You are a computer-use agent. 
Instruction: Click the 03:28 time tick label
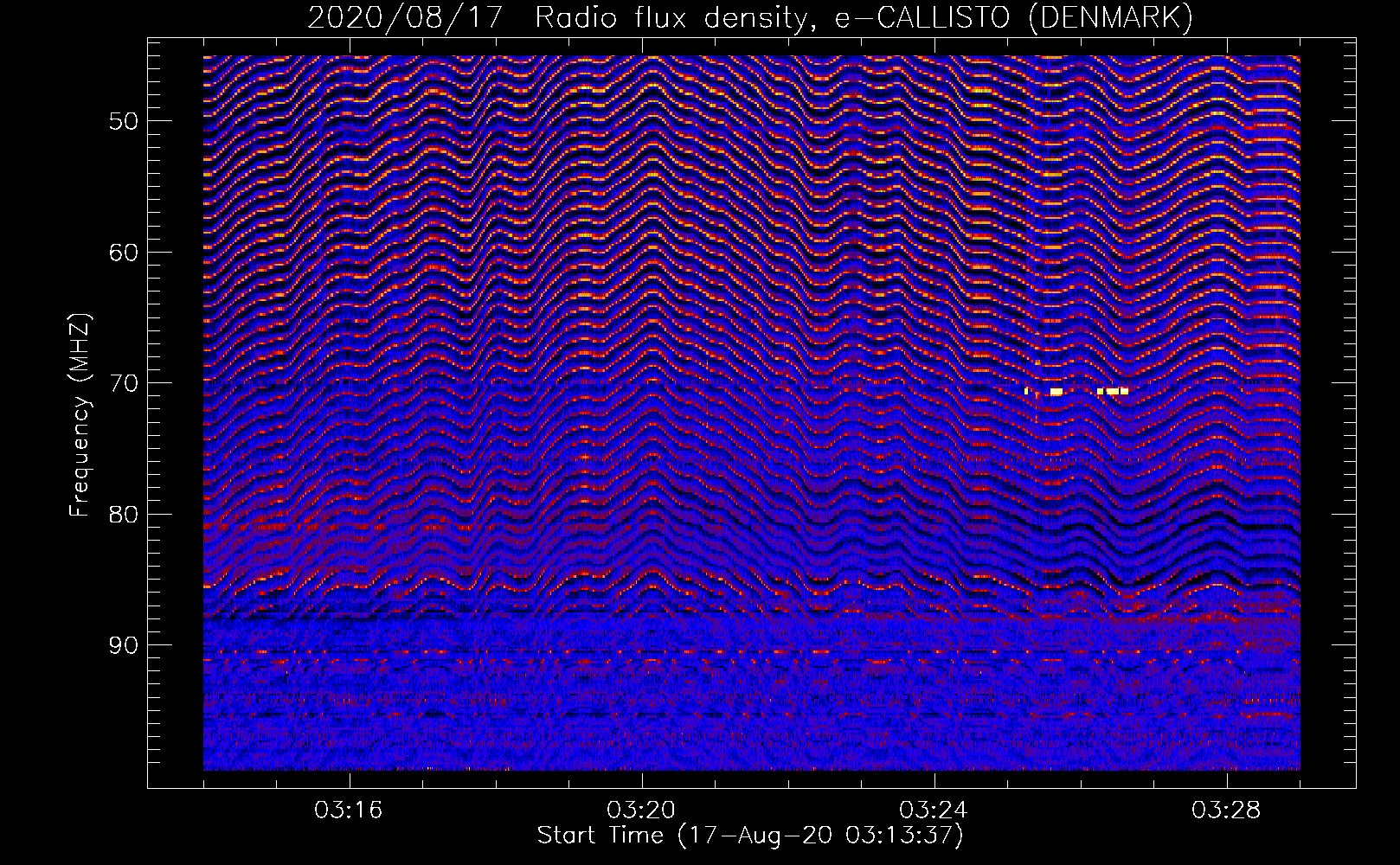[x=1226, y=811]
